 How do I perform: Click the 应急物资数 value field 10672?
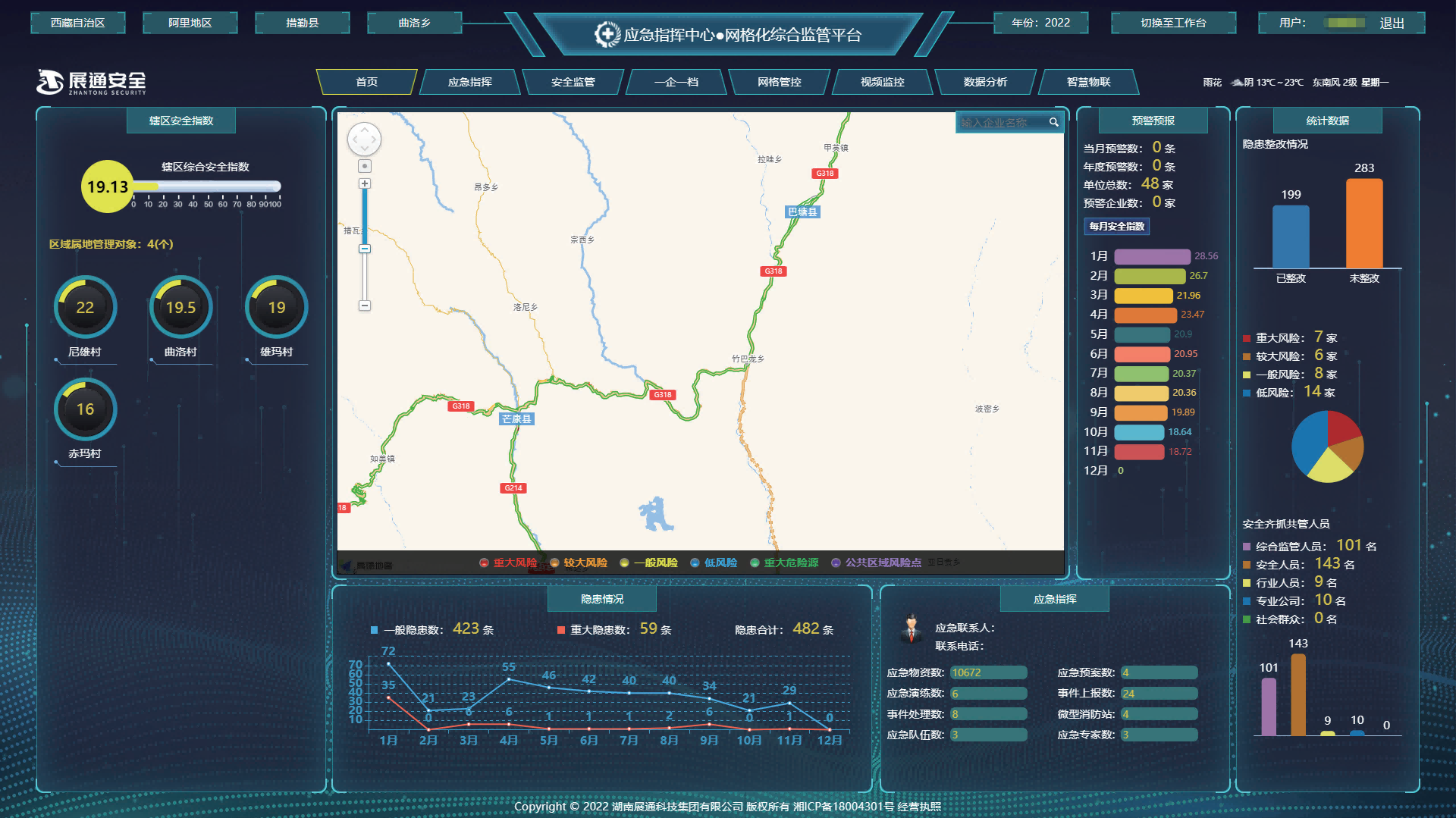988,672
